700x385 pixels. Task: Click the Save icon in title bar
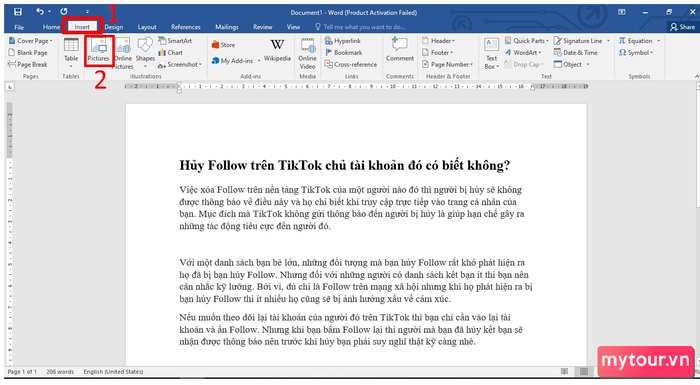18,12
